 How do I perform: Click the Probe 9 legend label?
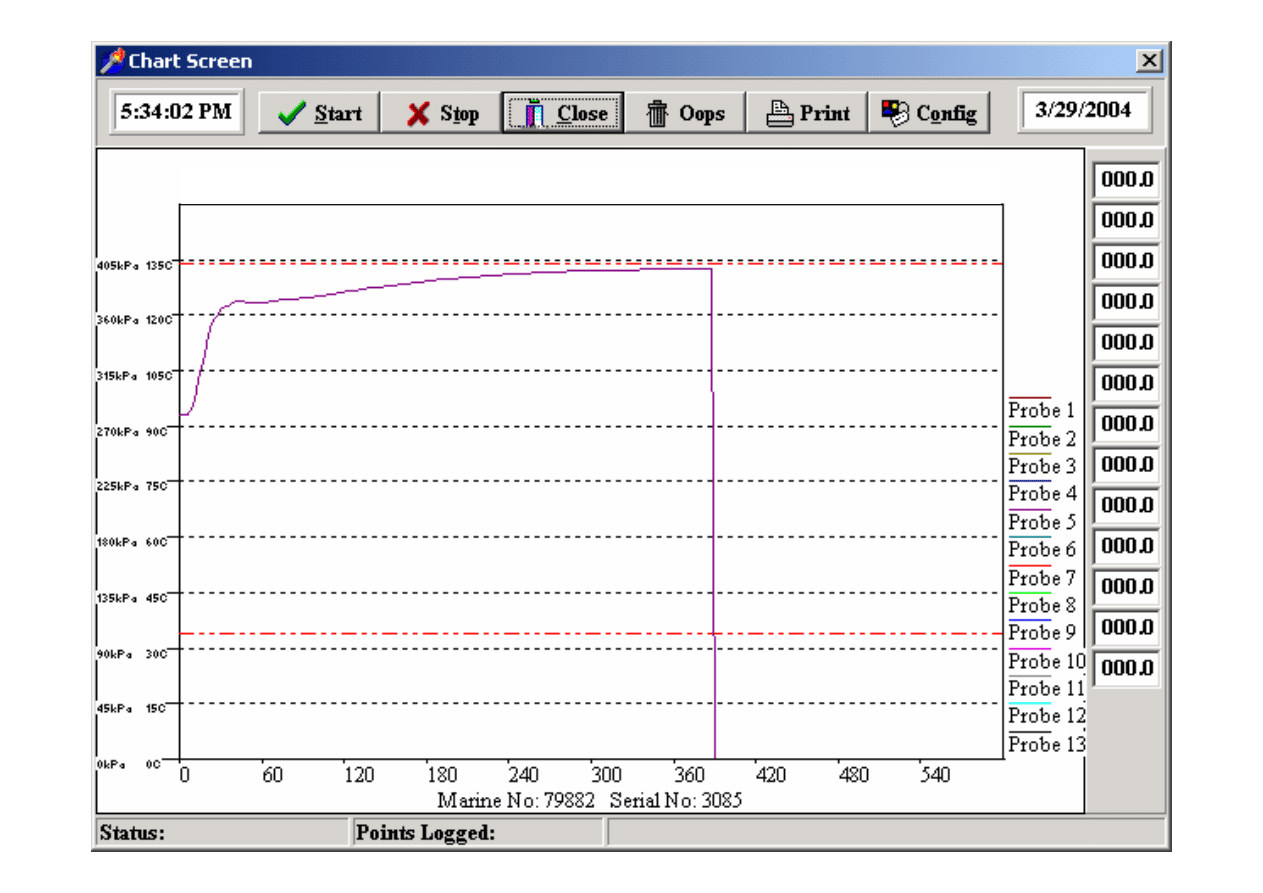pos(1041,633)
